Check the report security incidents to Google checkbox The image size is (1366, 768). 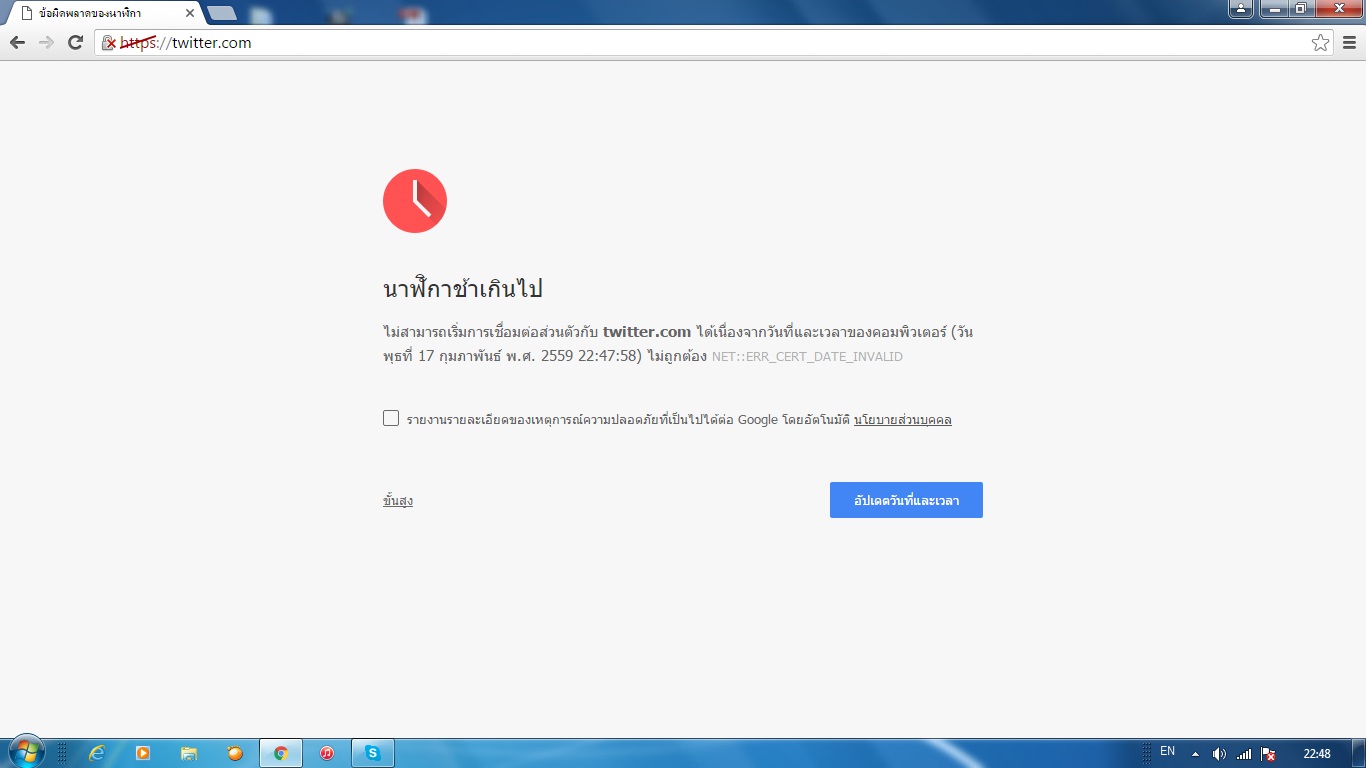[x=391, y=418]
